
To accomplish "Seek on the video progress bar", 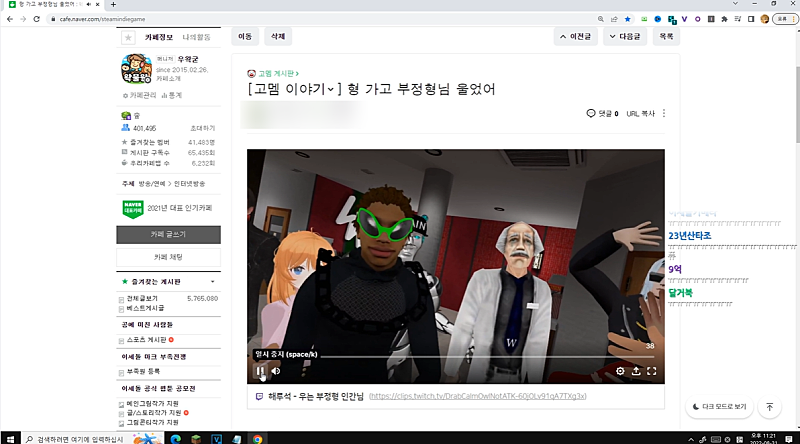I will (488, 357).
